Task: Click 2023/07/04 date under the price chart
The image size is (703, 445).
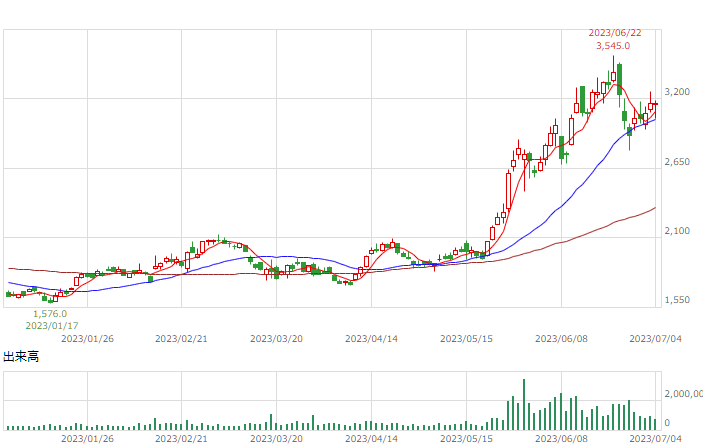Action: 655,339
